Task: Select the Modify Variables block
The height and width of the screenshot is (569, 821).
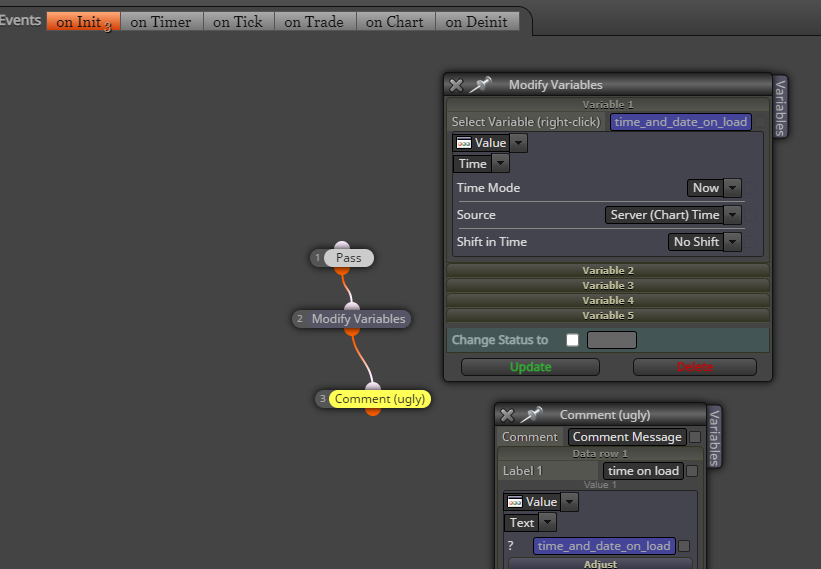Action: [358, 319]
